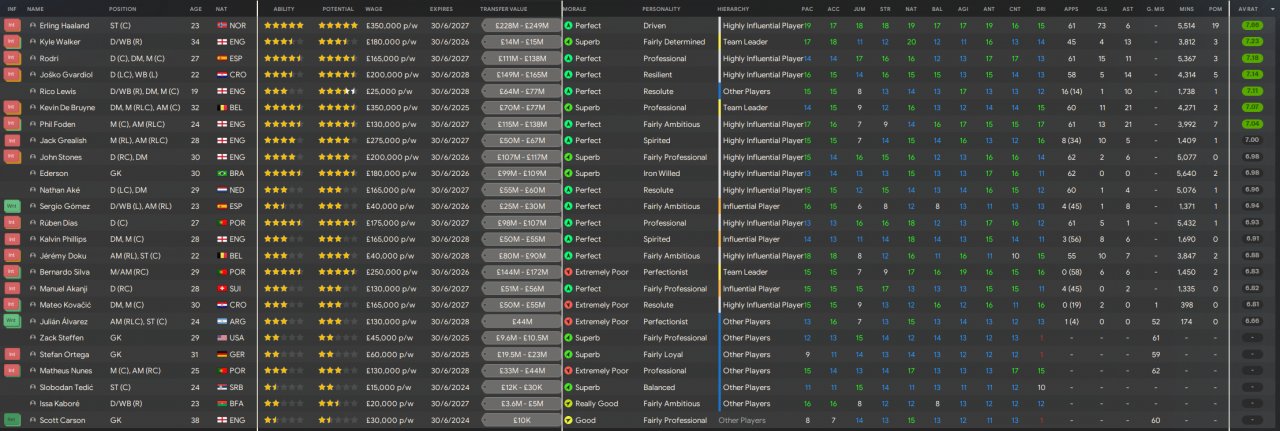Viewport: 1280px width, 431px height.
Task: Sort by AGE column header
Action: click(196, 8)
